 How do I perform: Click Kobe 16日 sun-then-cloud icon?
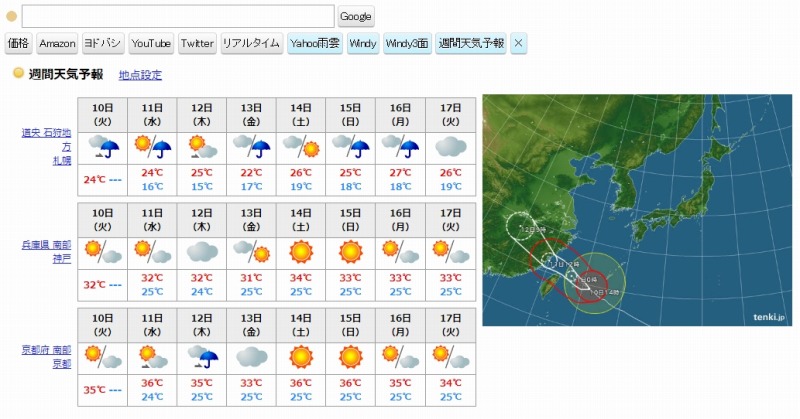point(401,253)
